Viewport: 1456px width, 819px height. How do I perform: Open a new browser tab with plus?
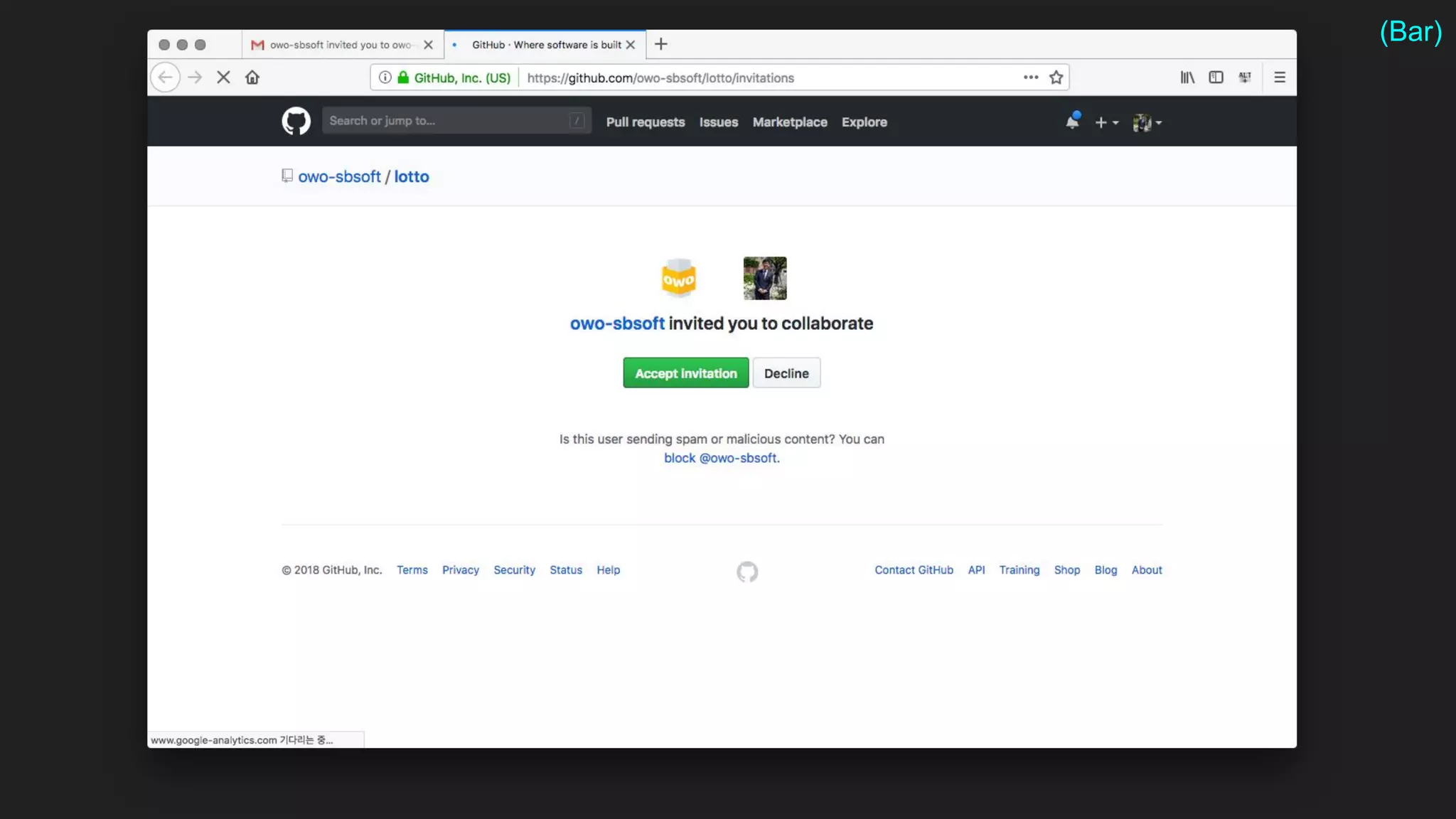pos(660,44)
